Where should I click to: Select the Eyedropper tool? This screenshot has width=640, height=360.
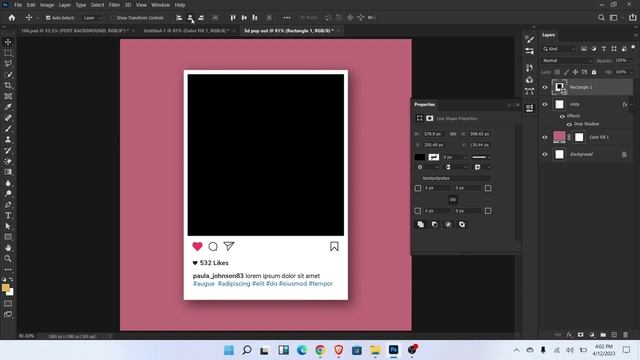point(8,107)
